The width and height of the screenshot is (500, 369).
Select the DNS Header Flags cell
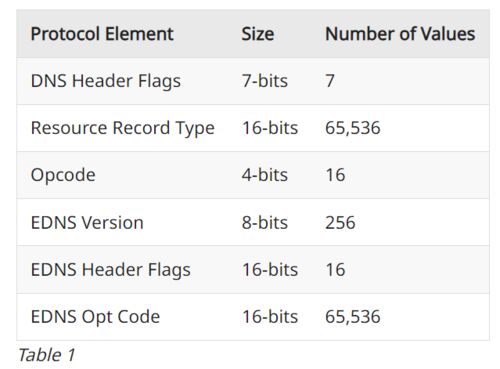(x=106, y=81)
